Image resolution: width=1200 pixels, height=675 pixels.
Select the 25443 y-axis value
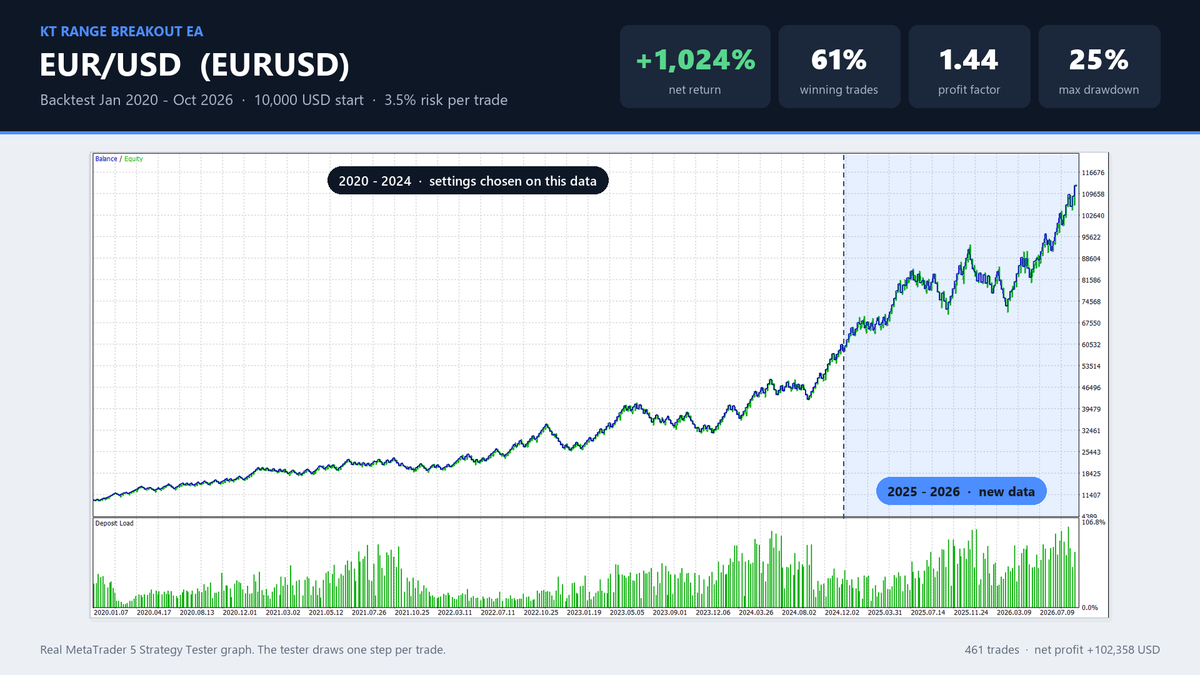[1091, 452]
